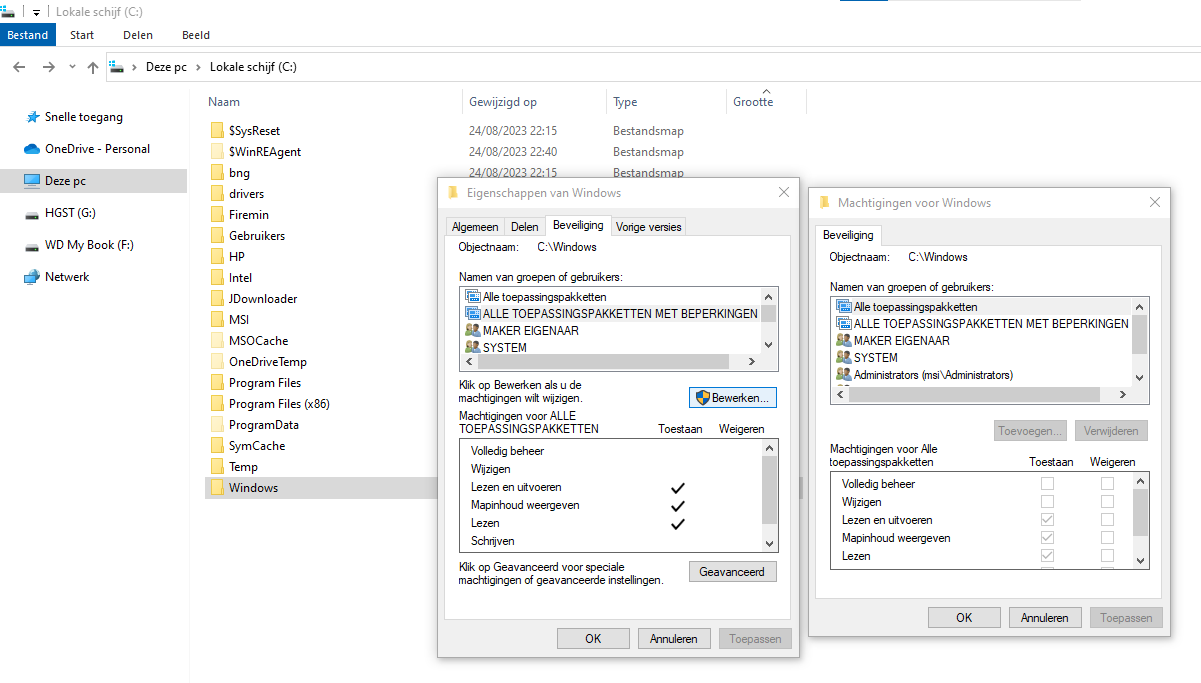
Task: Open the Program Files (x86) folder icon
Action: 217,404
